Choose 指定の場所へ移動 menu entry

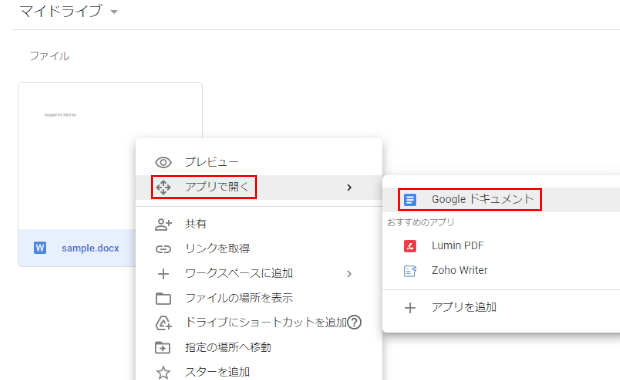[x=259, y=348]
